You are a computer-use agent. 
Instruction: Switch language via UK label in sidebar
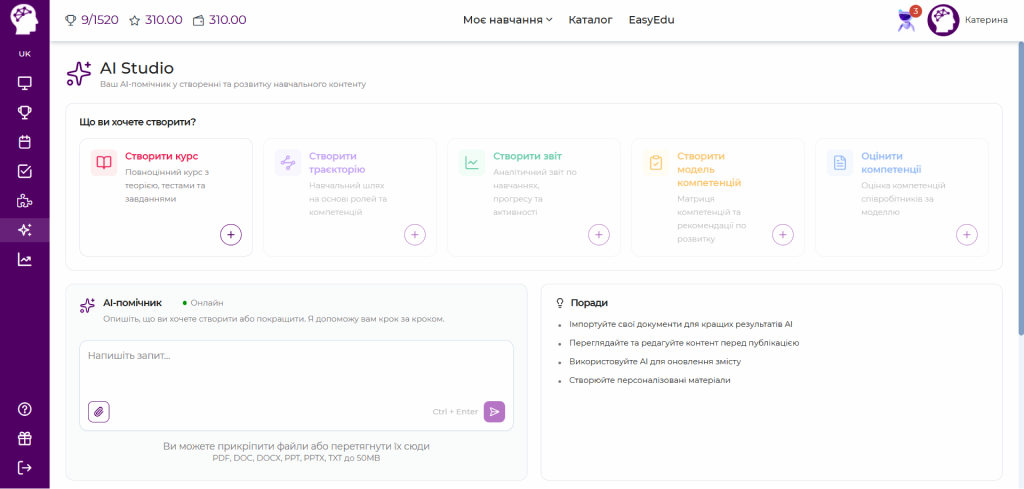[x=24, y=54]
